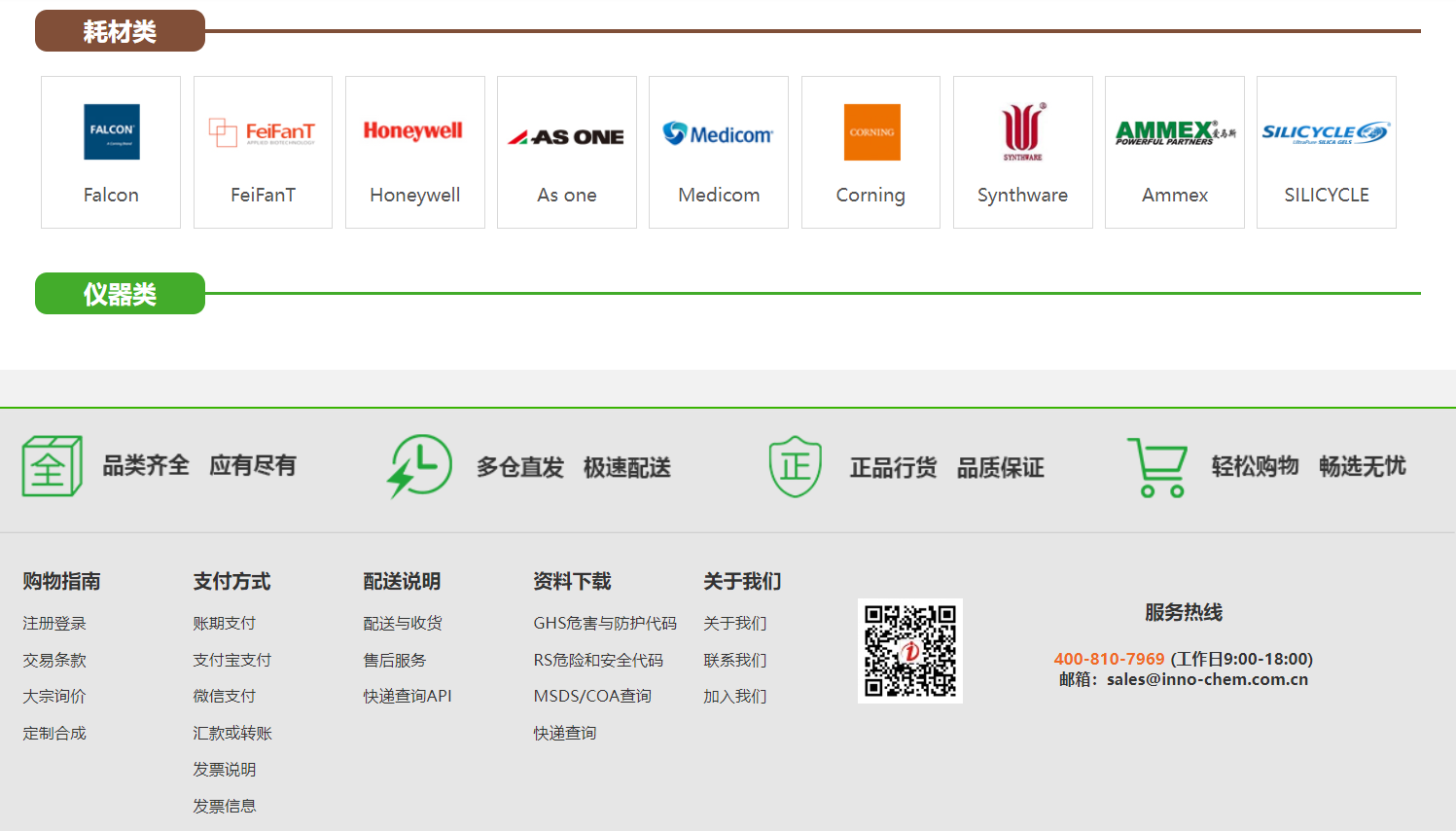1456x831 pixels.
Task: Open the 定制合成 link
Action: [54, 734]
